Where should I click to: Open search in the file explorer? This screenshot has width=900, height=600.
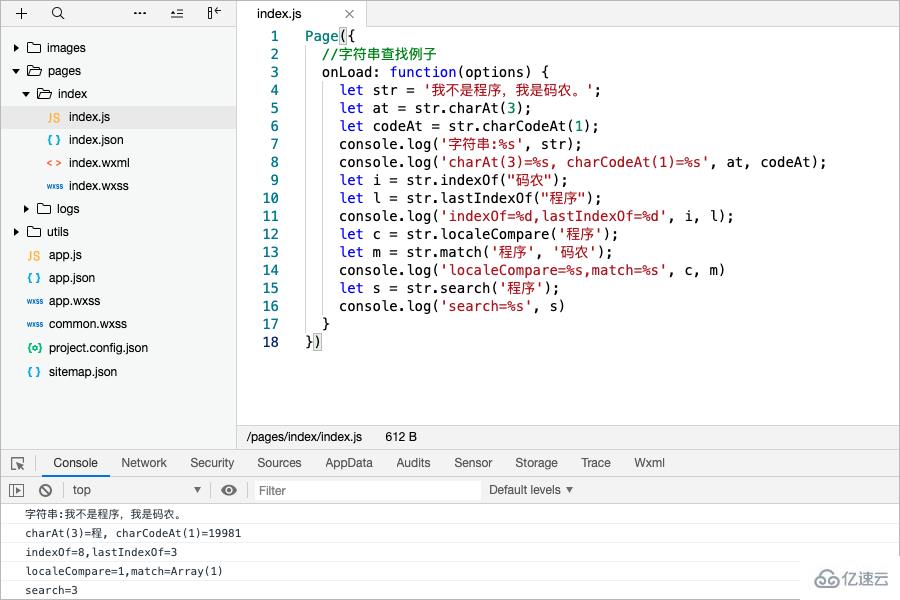click(x=58, y=14)
